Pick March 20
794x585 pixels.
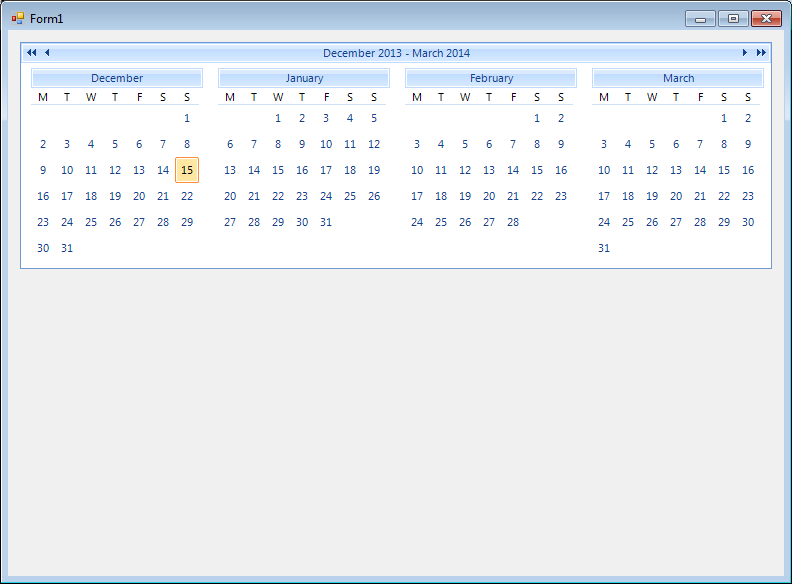[676, 196]
